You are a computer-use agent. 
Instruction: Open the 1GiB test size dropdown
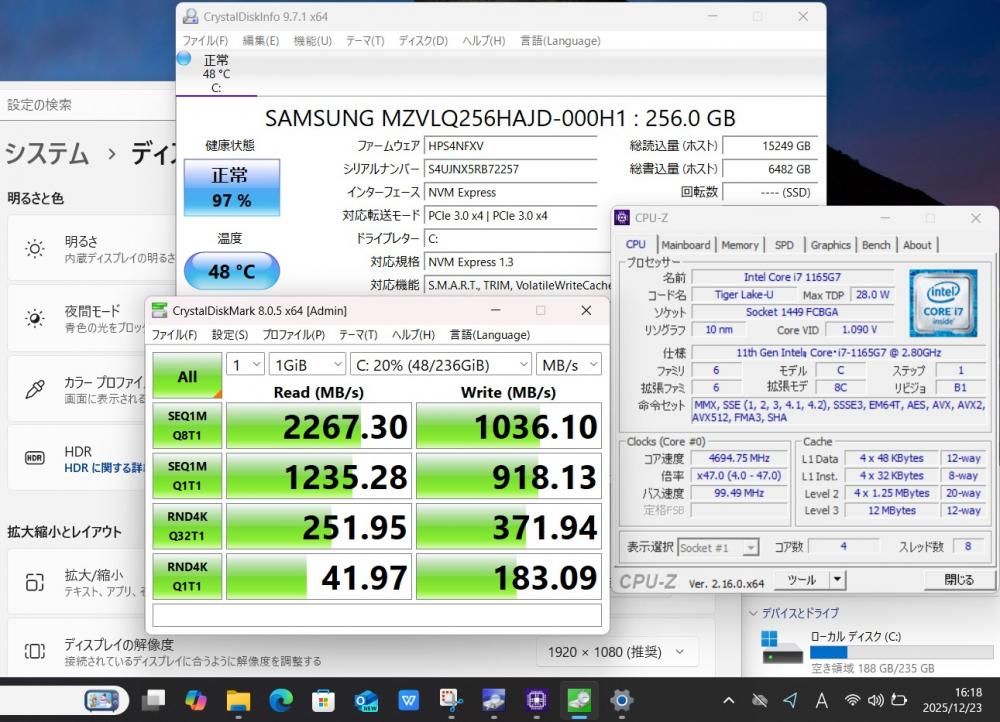[x=307, y=365]
